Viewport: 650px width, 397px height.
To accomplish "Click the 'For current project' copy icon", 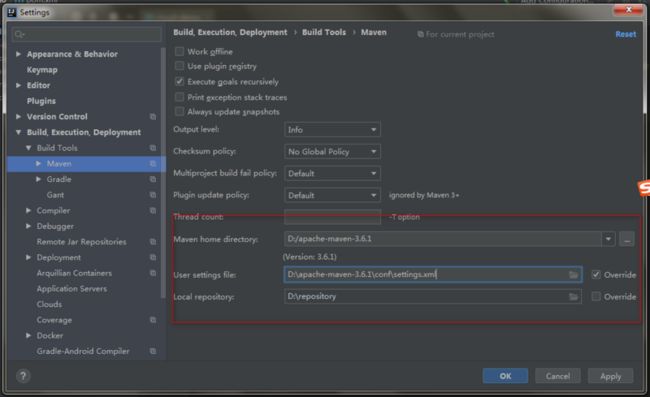I will click(x=420, y=34).
